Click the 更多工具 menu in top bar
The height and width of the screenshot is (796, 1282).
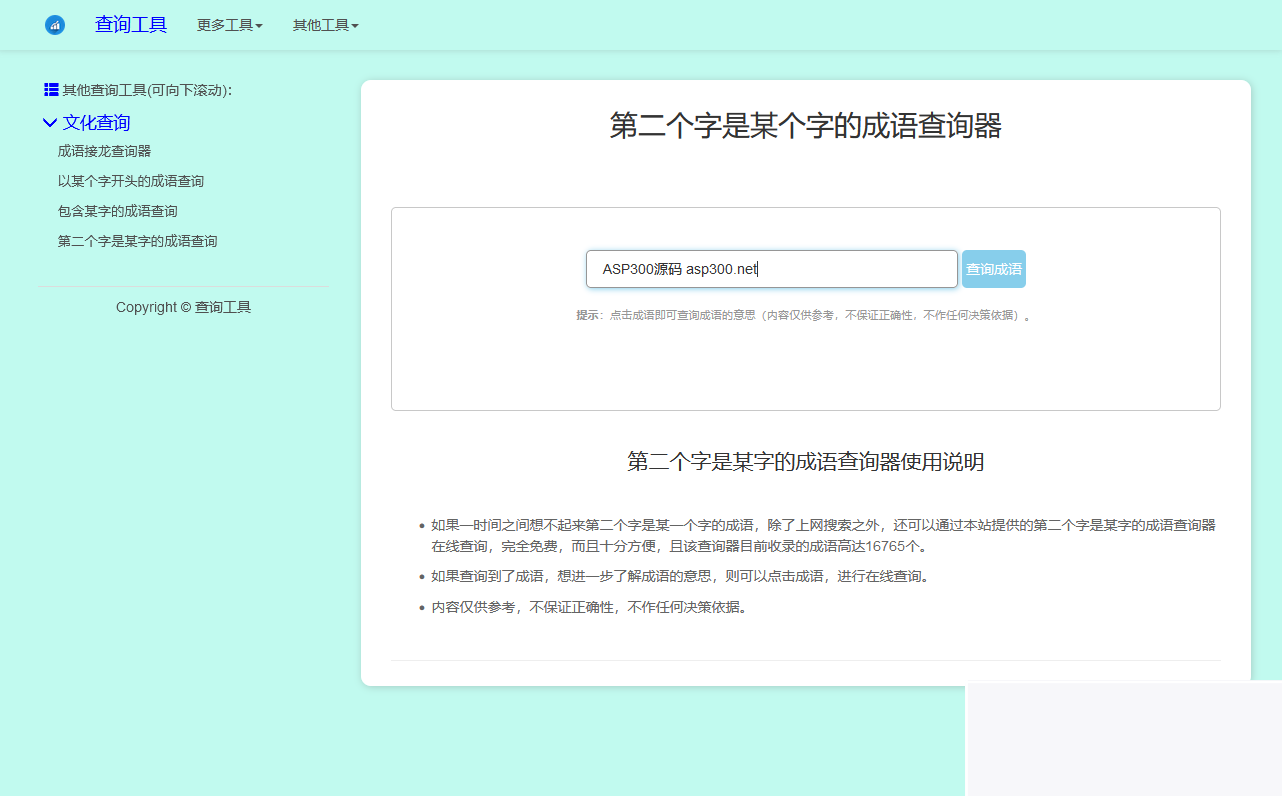229,25
